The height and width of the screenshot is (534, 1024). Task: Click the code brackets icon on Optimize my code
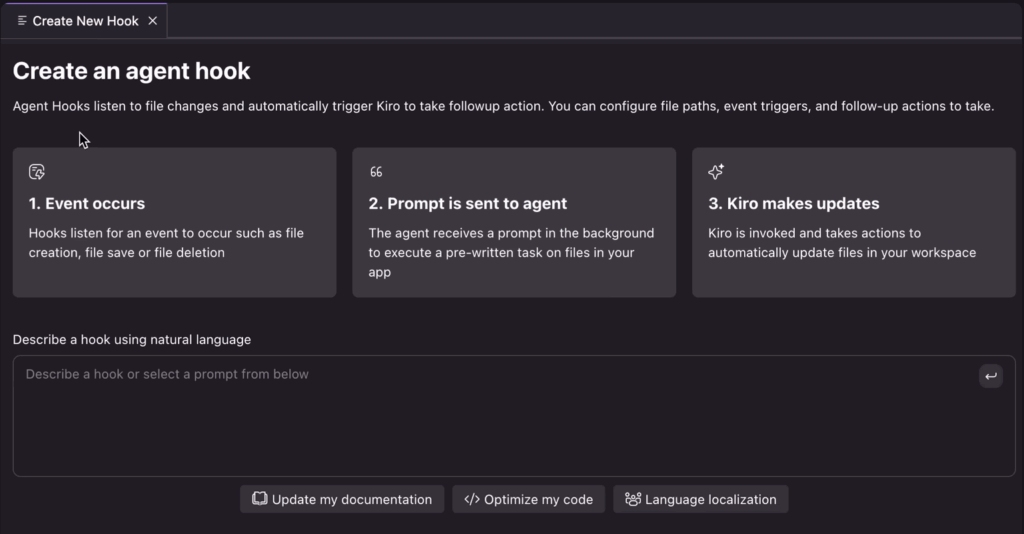click(x=472, y=499)
